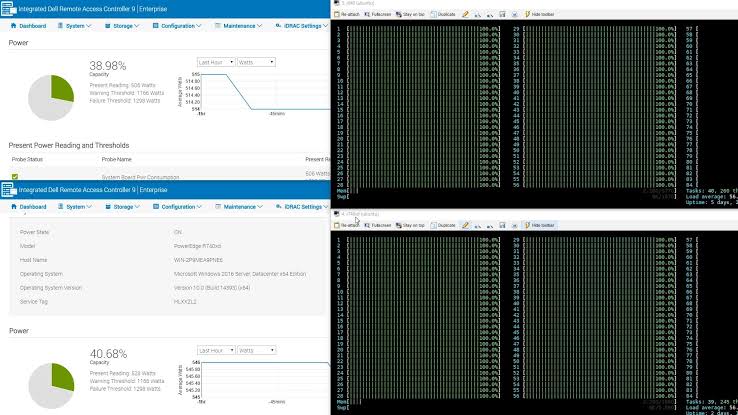Click Re-attach in lower terminal toolbar

pyautogui.click(x=347, y=225)
